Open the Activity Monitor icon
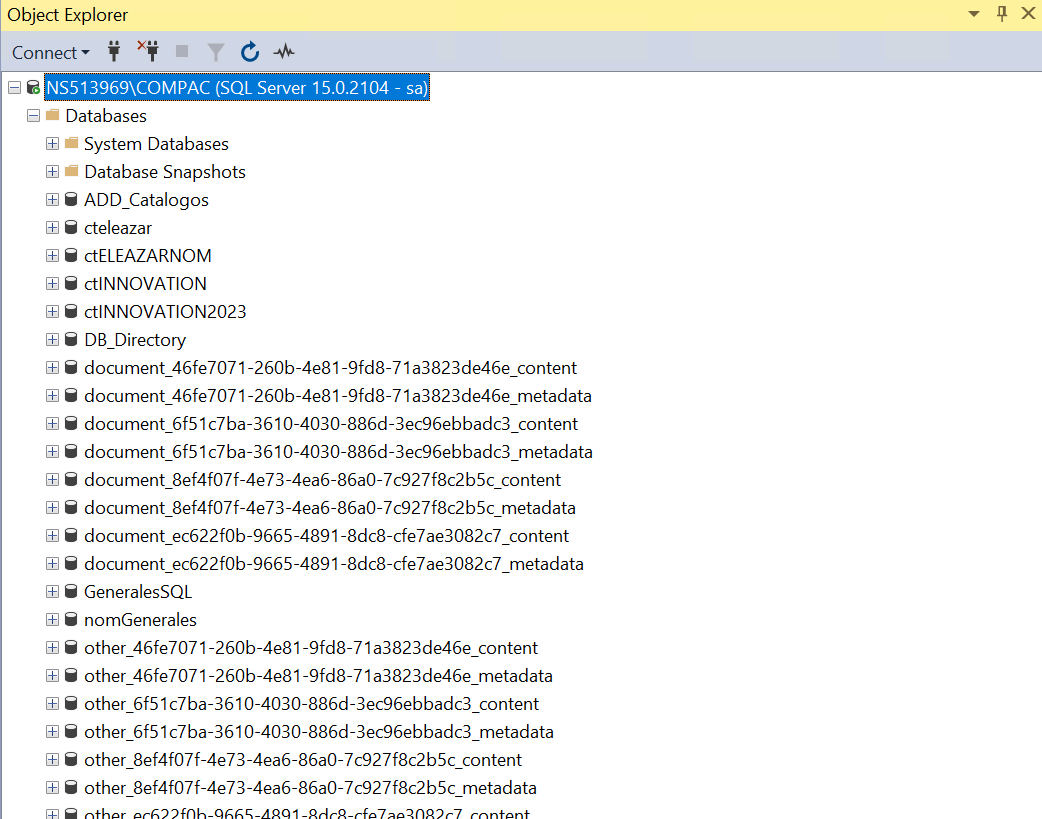1042x819 pixels. coord(284,52)
